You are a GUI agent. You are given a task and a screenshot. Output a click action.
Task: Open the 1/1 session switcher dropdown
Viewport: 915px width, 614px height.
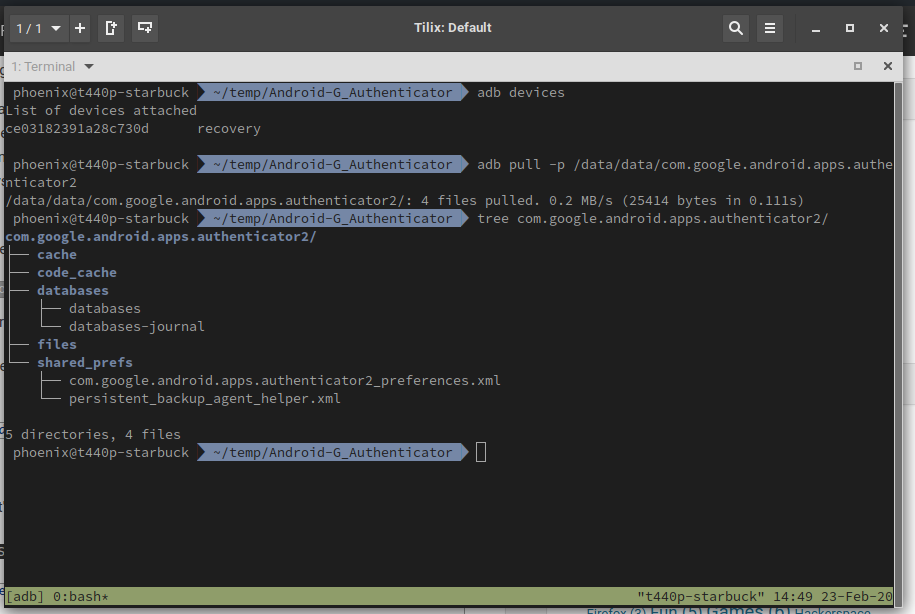[38, 28]
